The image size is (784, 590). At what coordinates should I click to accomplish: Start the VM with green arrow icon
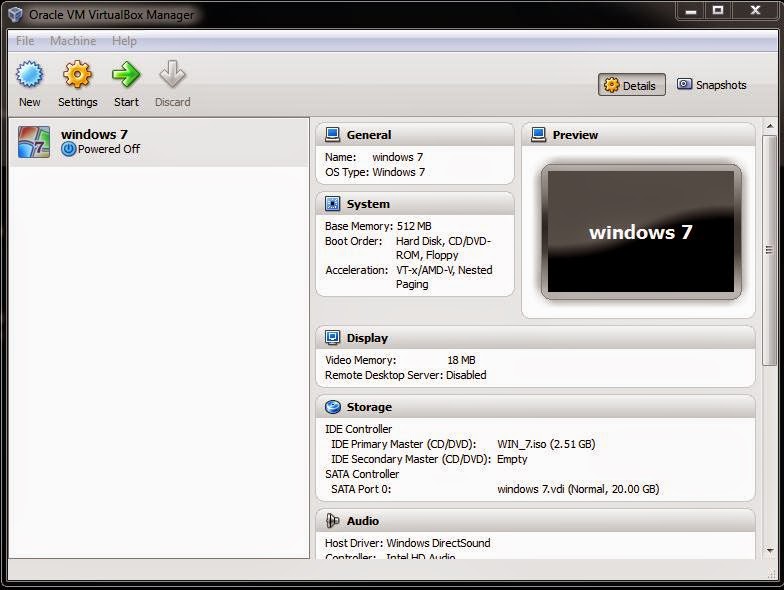coord(126,74)
